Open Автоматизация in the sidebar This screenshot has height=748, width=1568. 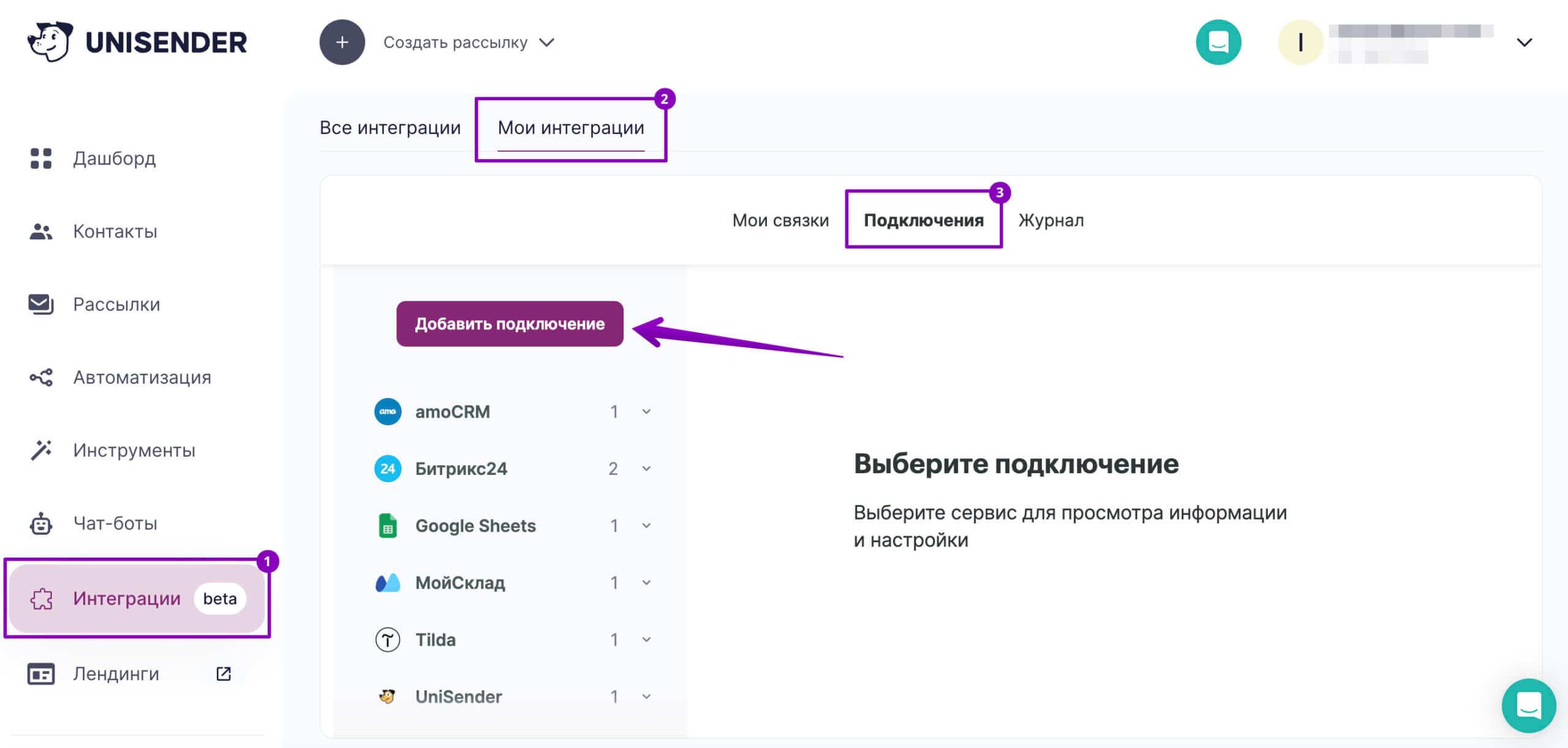142,377
